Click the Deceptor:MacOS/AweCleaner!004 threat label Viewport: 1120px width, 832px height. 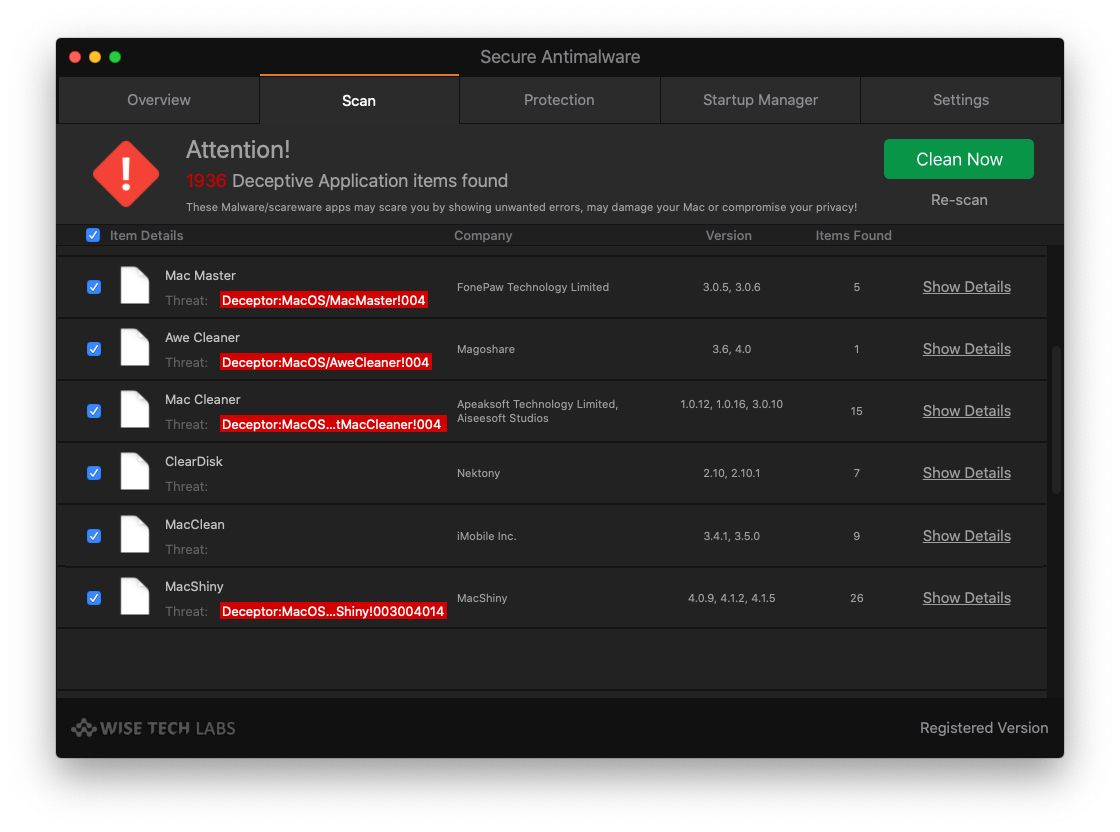(x=325, y=363)
